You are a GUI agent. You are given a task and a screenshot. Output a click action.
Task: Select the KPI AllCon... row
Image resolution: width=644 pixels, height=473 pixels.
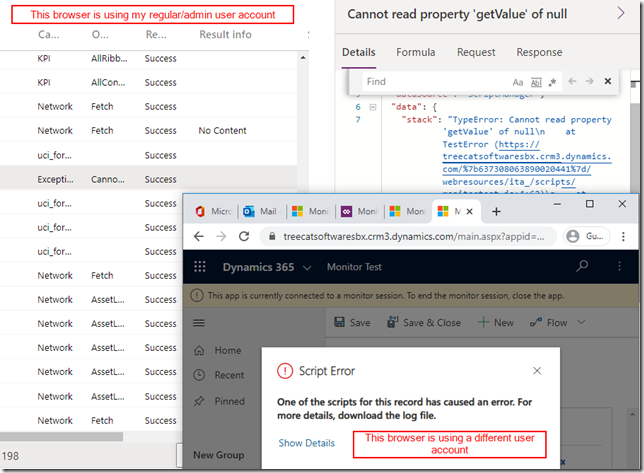click(x=148, y=83)
